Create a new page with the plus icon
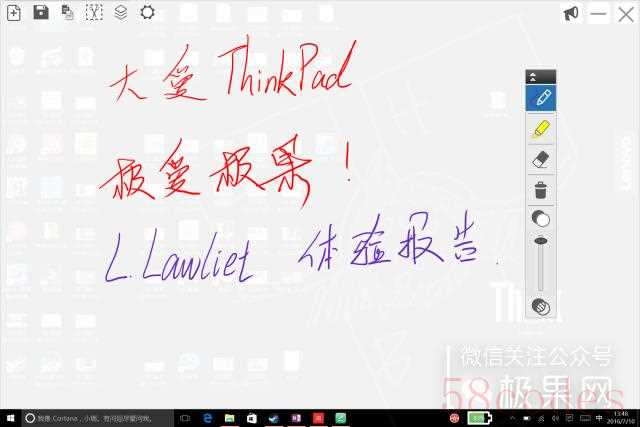The image size is (640, 427). tap(14, 12)
